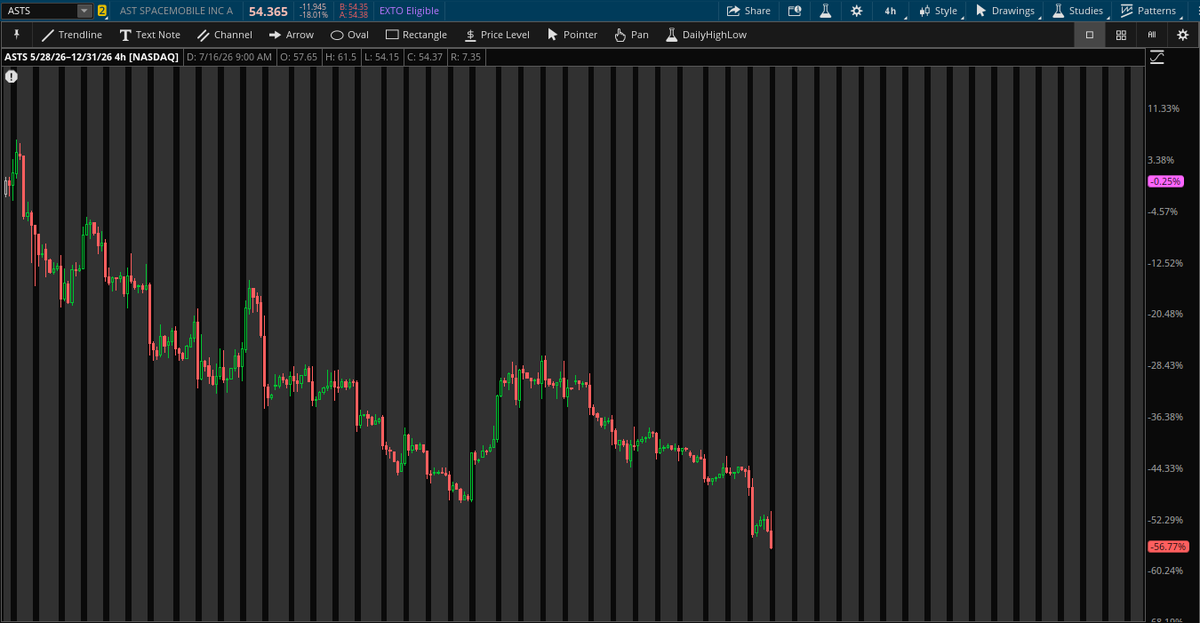The image size is (1200, 623).
Task: Click the -18.01% change value
Action: 314,15
